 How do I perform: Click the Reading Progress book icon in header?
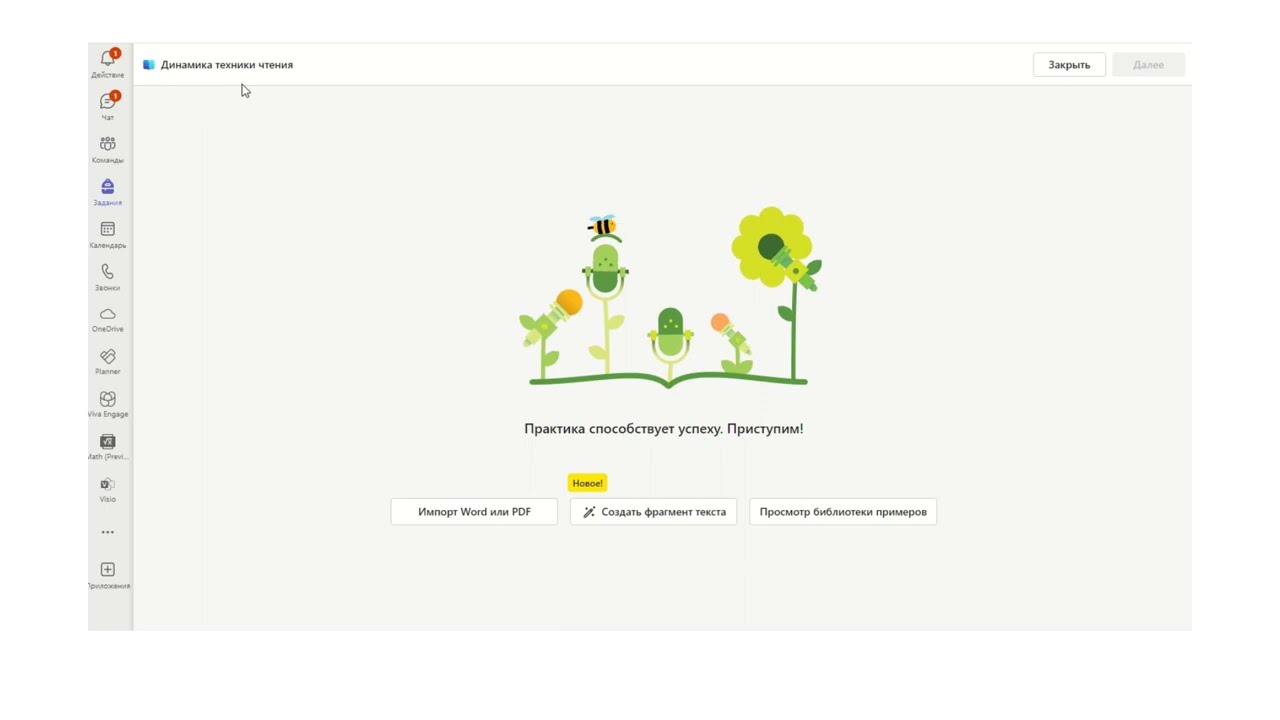pos(149,65)
